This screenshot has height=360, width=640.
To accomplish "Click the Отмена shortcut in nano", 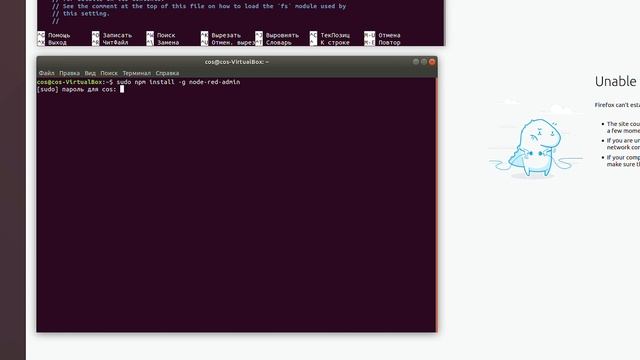I will click(382, 36).
